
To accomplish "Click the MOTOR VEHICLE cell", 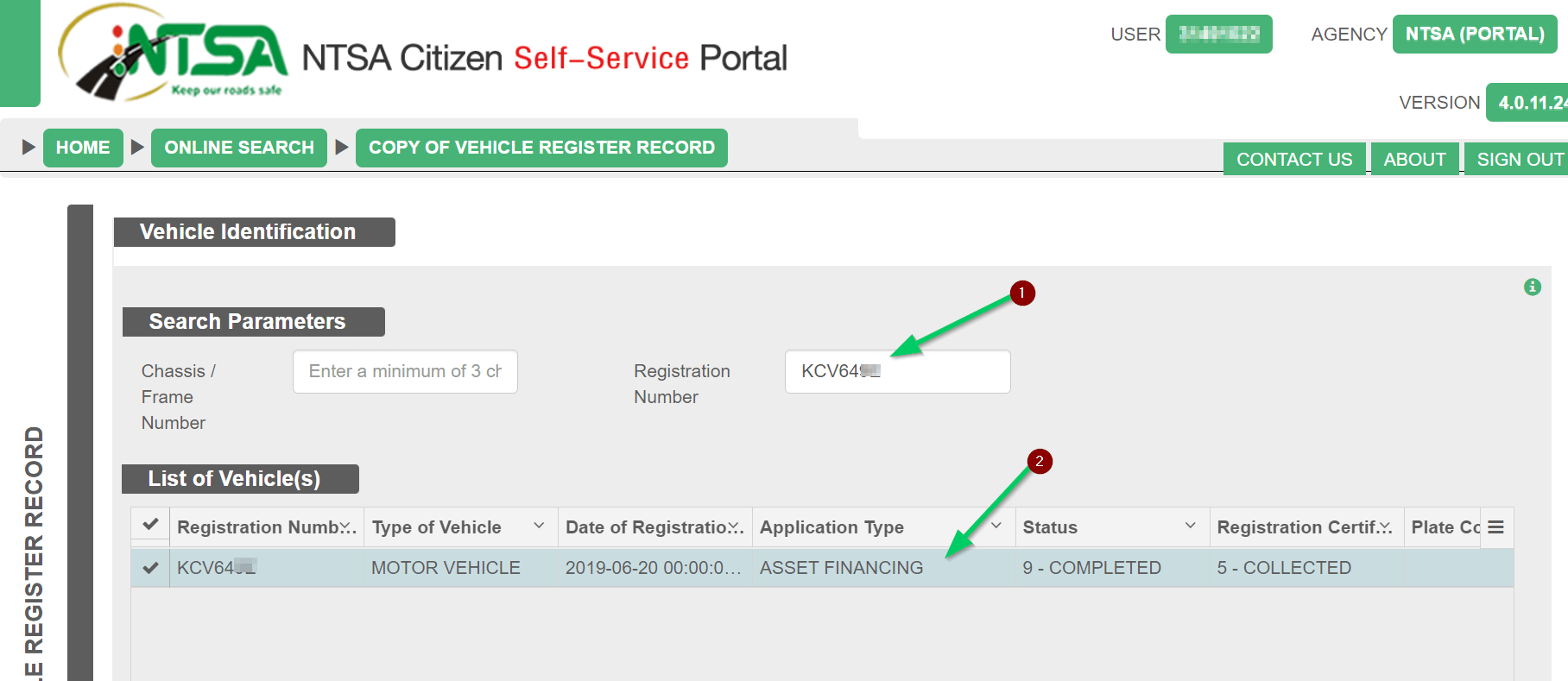I will point(461,568).
